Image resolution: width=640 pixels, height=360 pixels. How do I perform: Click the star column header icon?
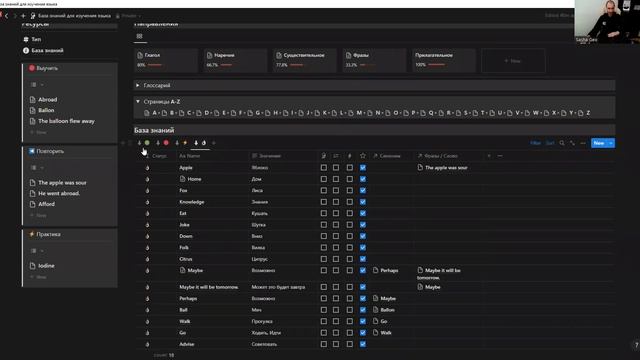pyautogui.click(x=363, y=156)
